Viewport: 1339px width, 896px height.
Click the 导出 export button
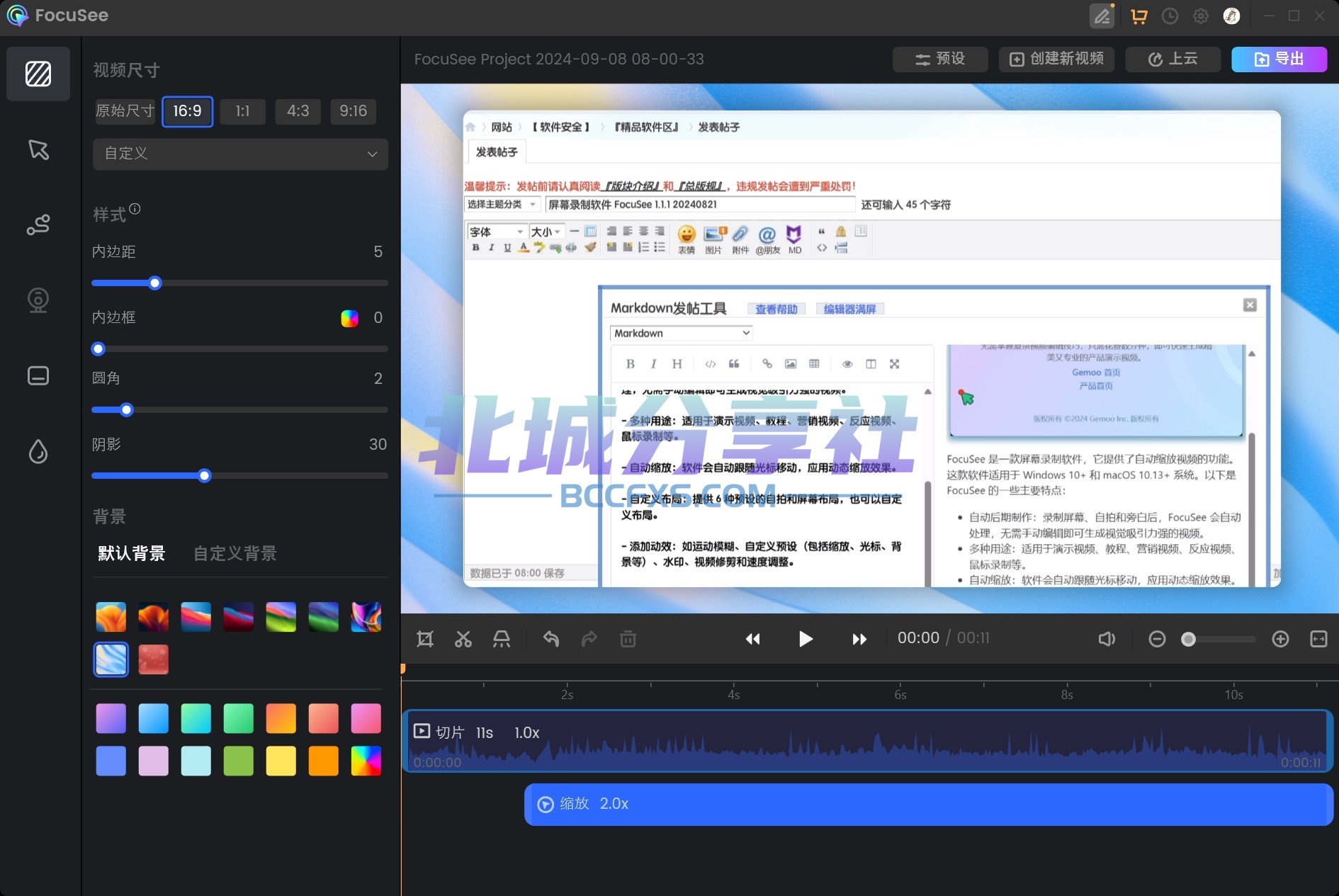click(x=1279, y=59)
